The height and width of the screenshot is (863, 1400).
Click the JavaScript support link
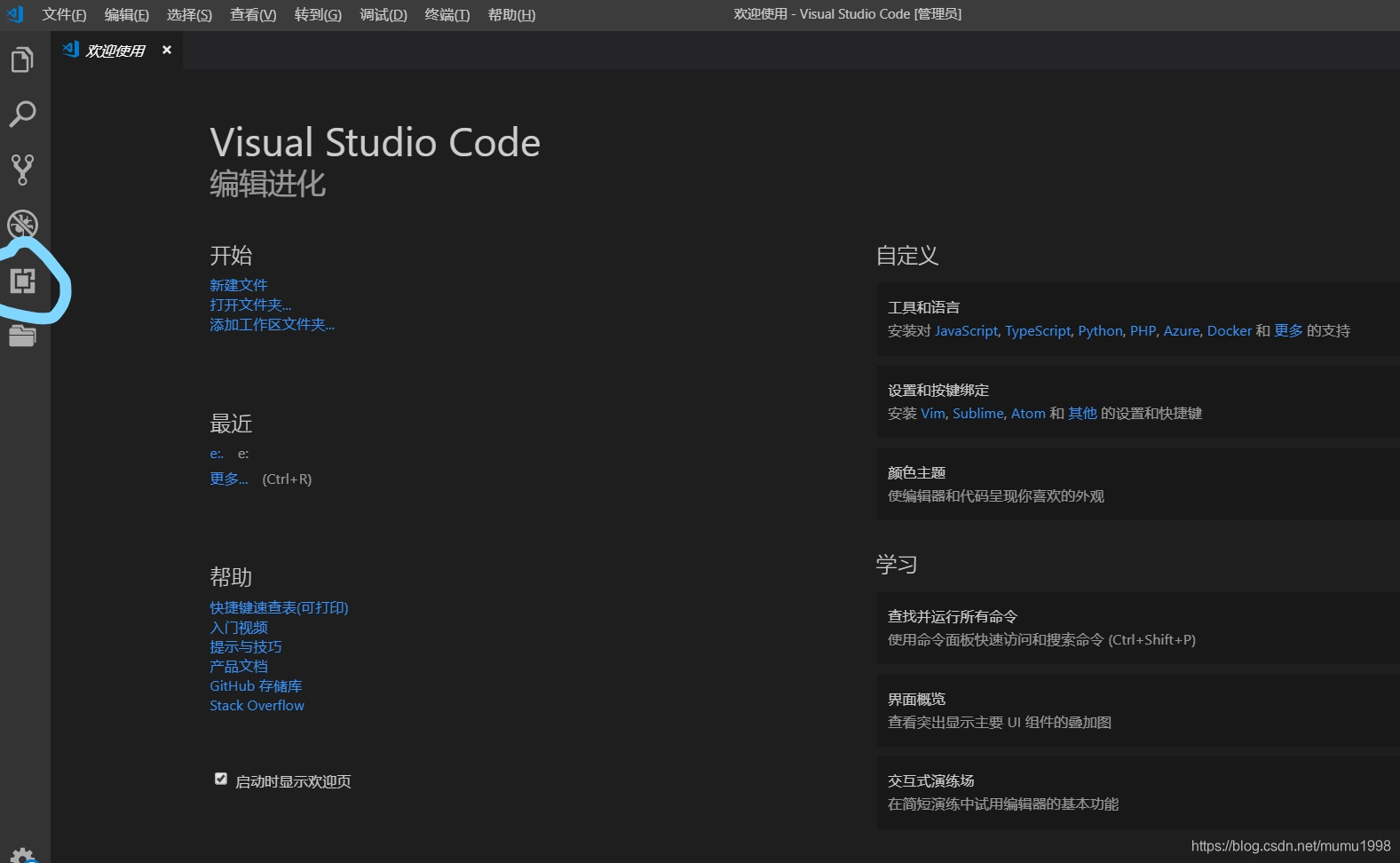(x=966, y=330)
